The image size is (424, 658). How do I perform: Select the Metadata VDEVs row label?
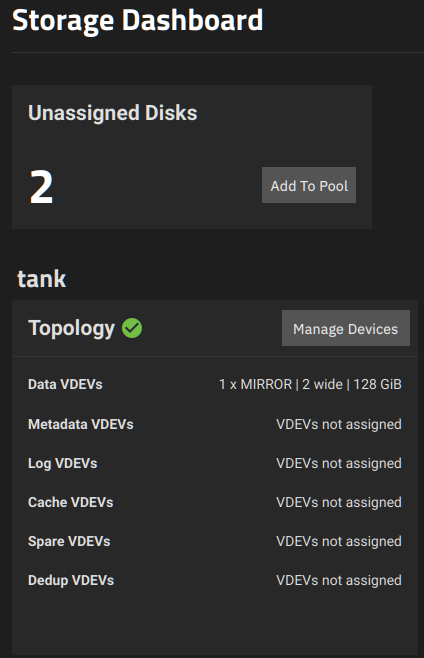81,424
